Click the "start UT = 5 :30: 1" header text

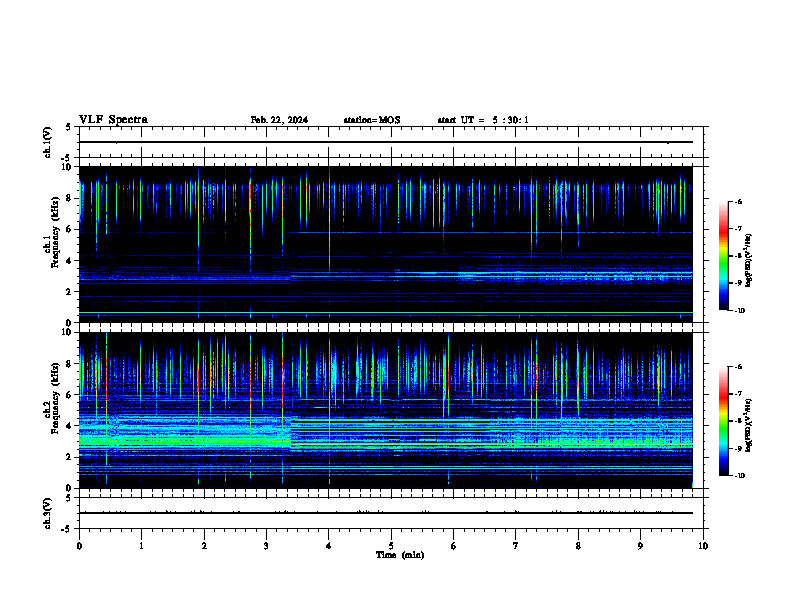point(483,120)
